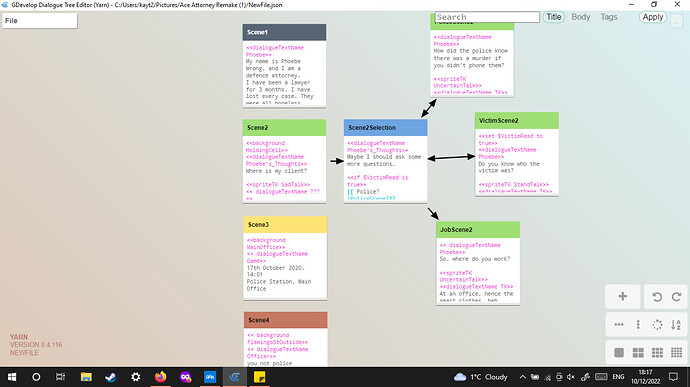Arrange nodes in a vertical line
This screenshot has height=387, width=690.
[x=638, y=325]
